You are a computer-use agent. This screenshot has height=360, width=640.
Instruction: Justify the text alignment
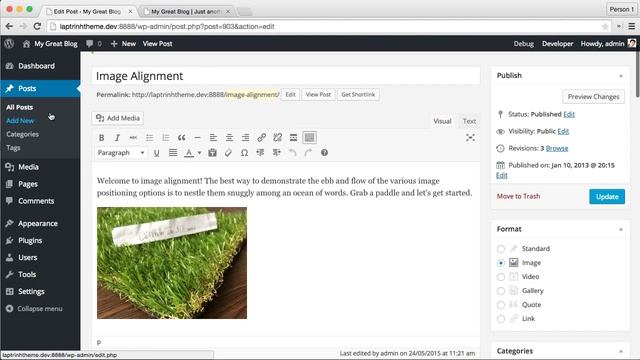pyautogui.click(x=173, y=153)
